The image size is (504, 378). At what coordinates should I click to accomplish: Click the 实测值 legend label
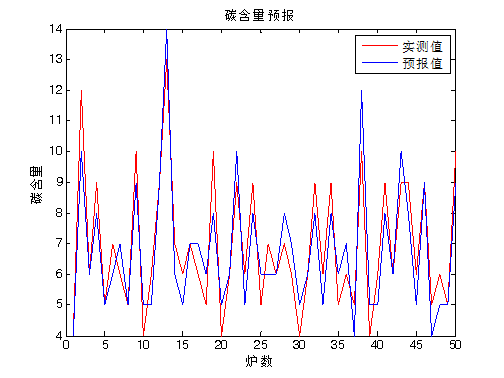[422, 46]
